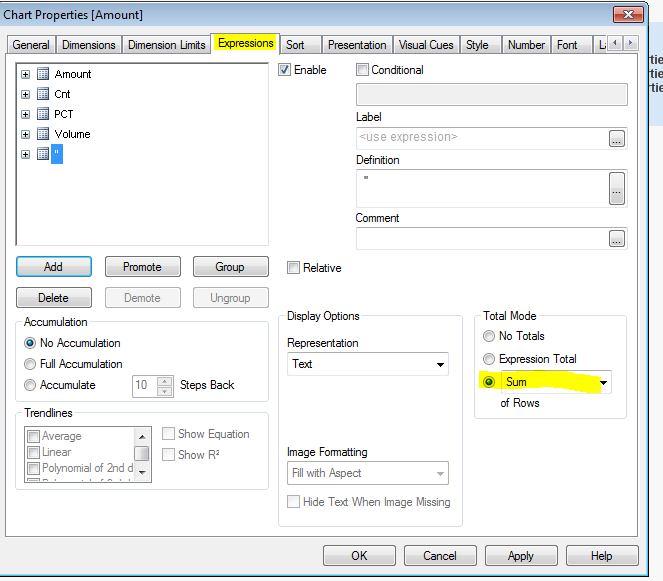Switch to the Dimension Limits tab
Screen dimensions: 663x581
(167, 45)
